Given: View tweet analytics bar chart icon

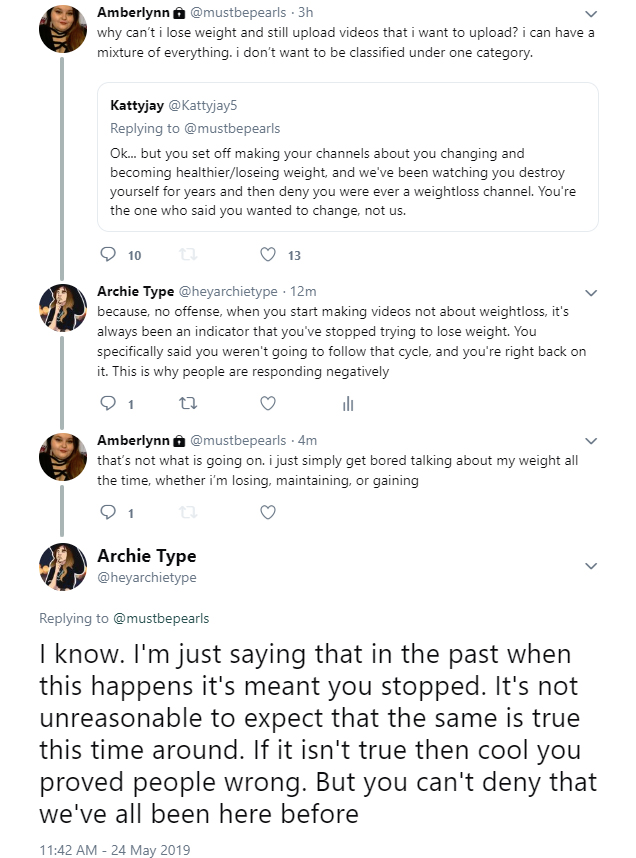Looking at the screenshot, I should click(348, 404).
